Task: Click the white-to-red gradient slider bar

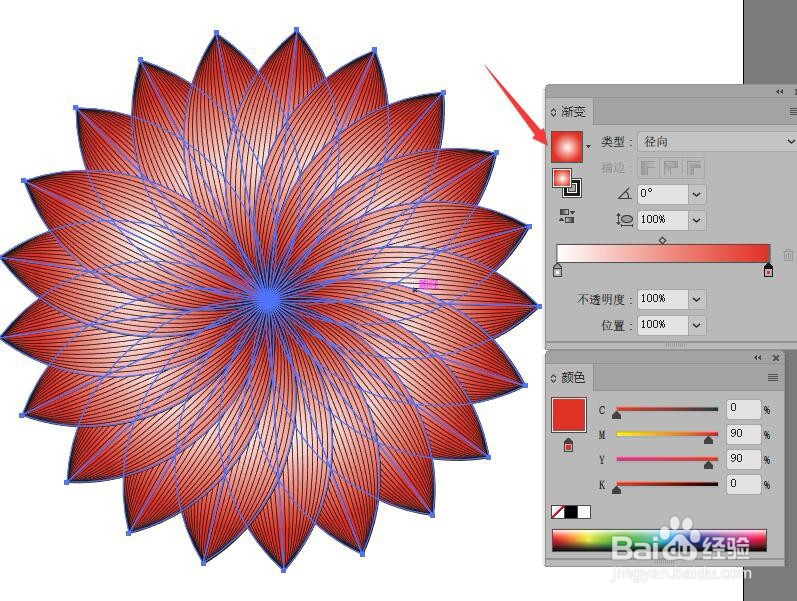Action: 663,253
